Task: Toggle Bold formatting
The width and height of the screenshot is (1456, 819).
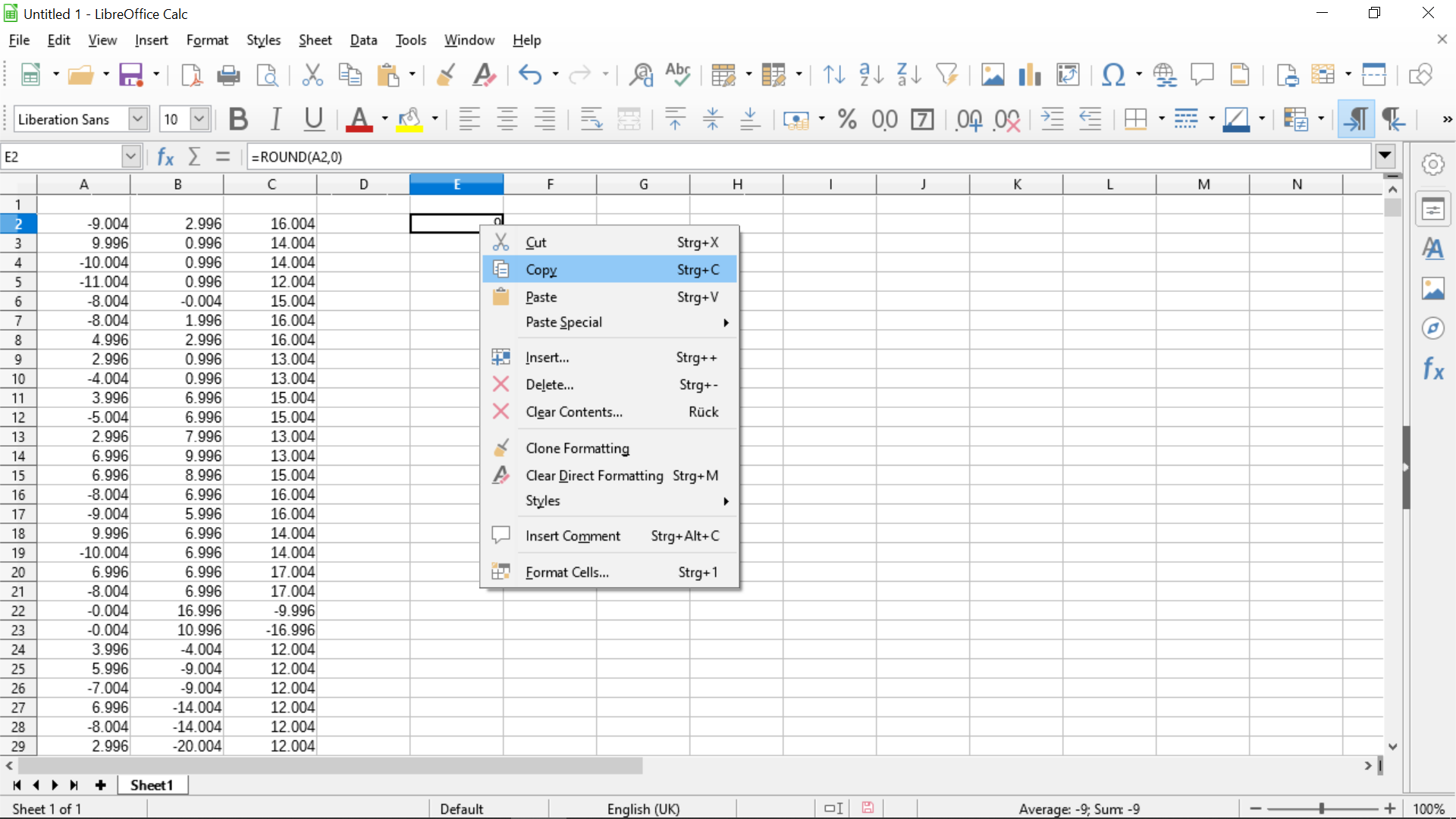Action: 238,119
